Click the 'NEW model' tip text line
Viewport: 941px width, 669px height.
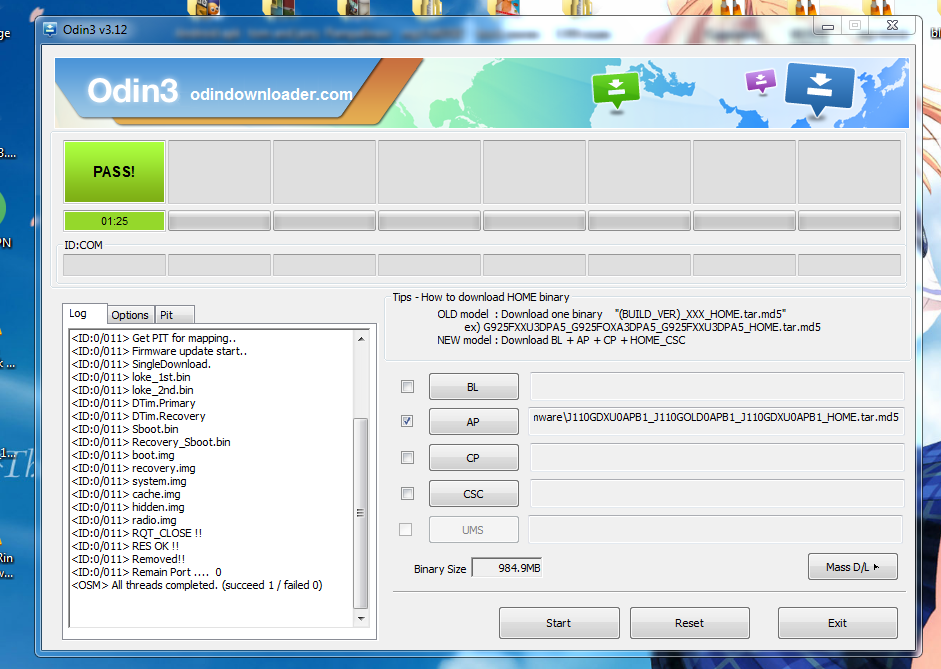click(x=561, y=340)
